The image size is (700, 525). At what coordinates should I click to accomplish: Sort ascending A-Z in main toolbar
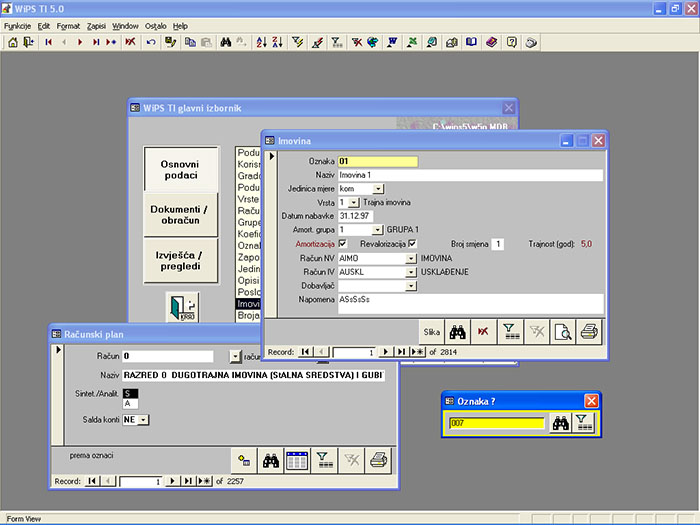coord(261,42)
